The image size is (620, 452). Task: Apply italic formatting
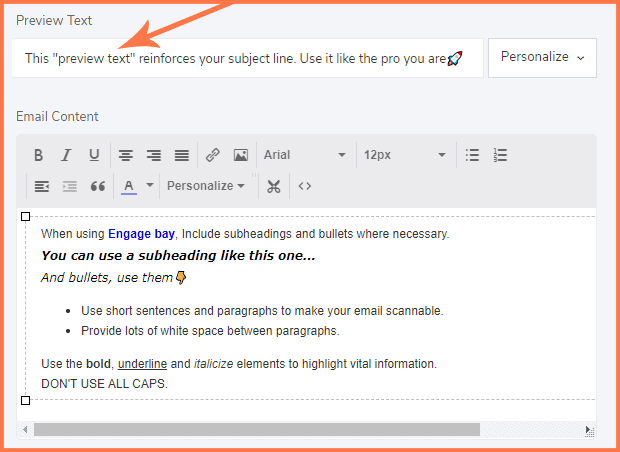click(66, 155)
